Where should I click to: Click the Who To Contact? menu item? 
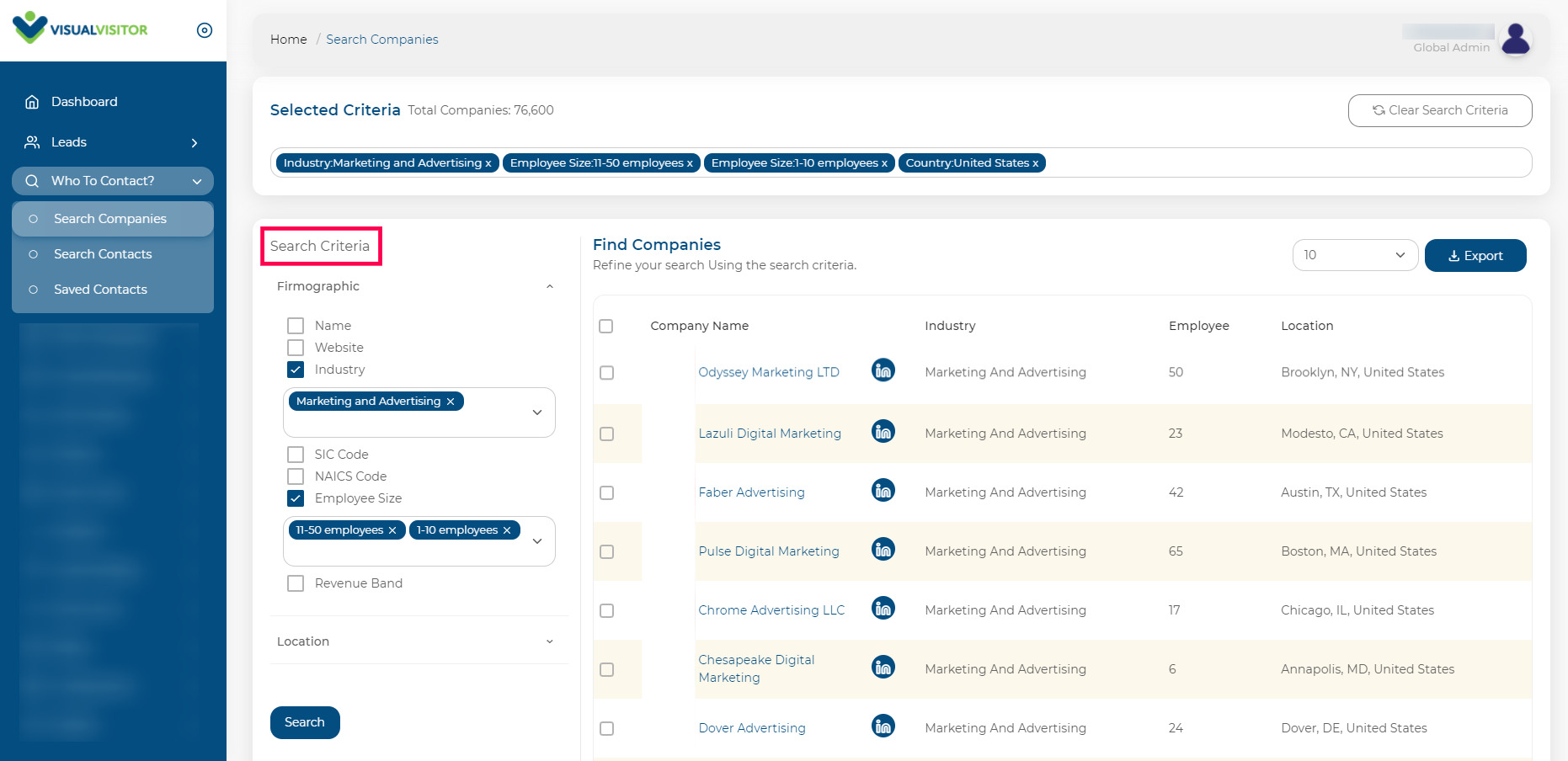pyautogui.click(x=113, y=181)
